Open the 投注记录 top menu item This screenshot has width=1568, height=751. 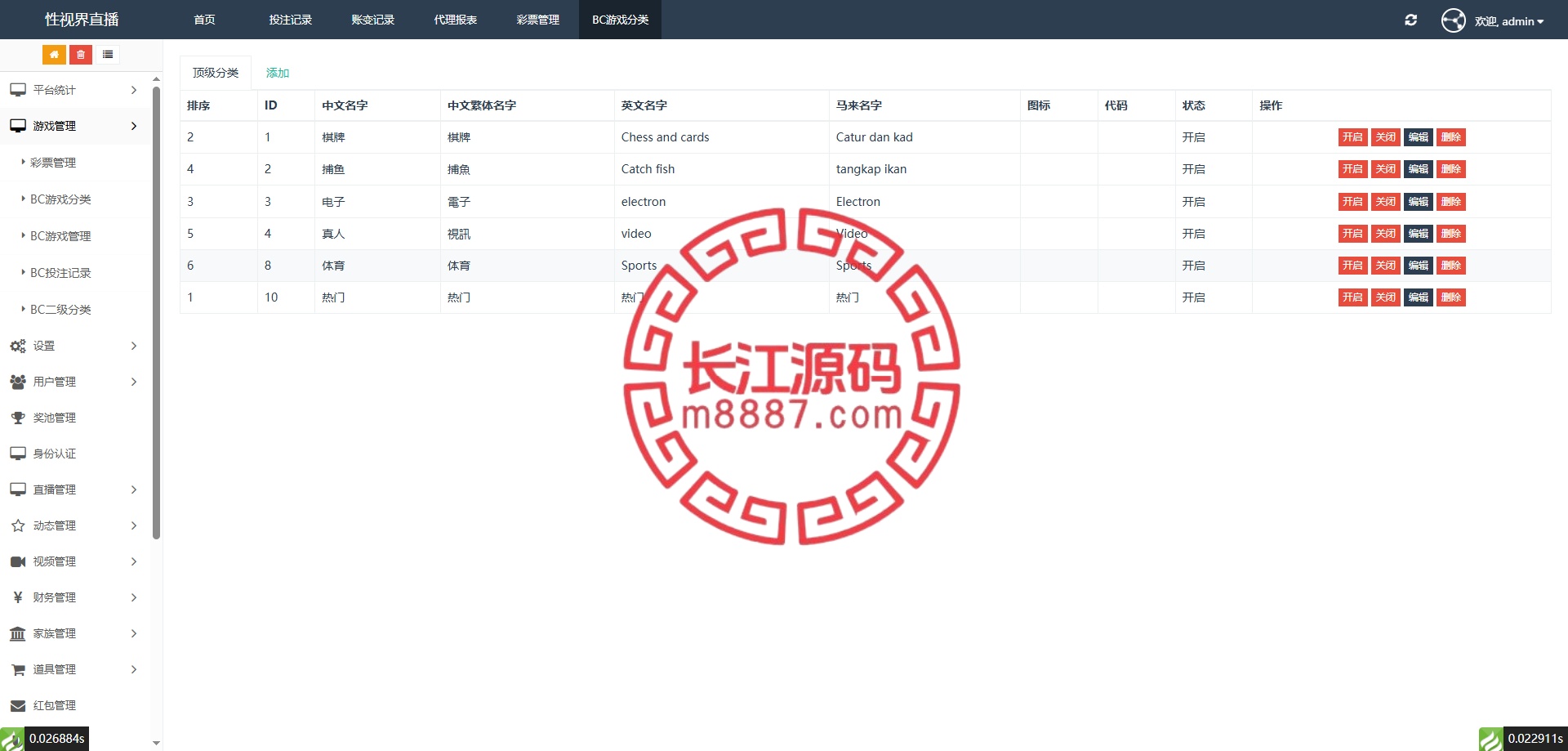point(291,20)
